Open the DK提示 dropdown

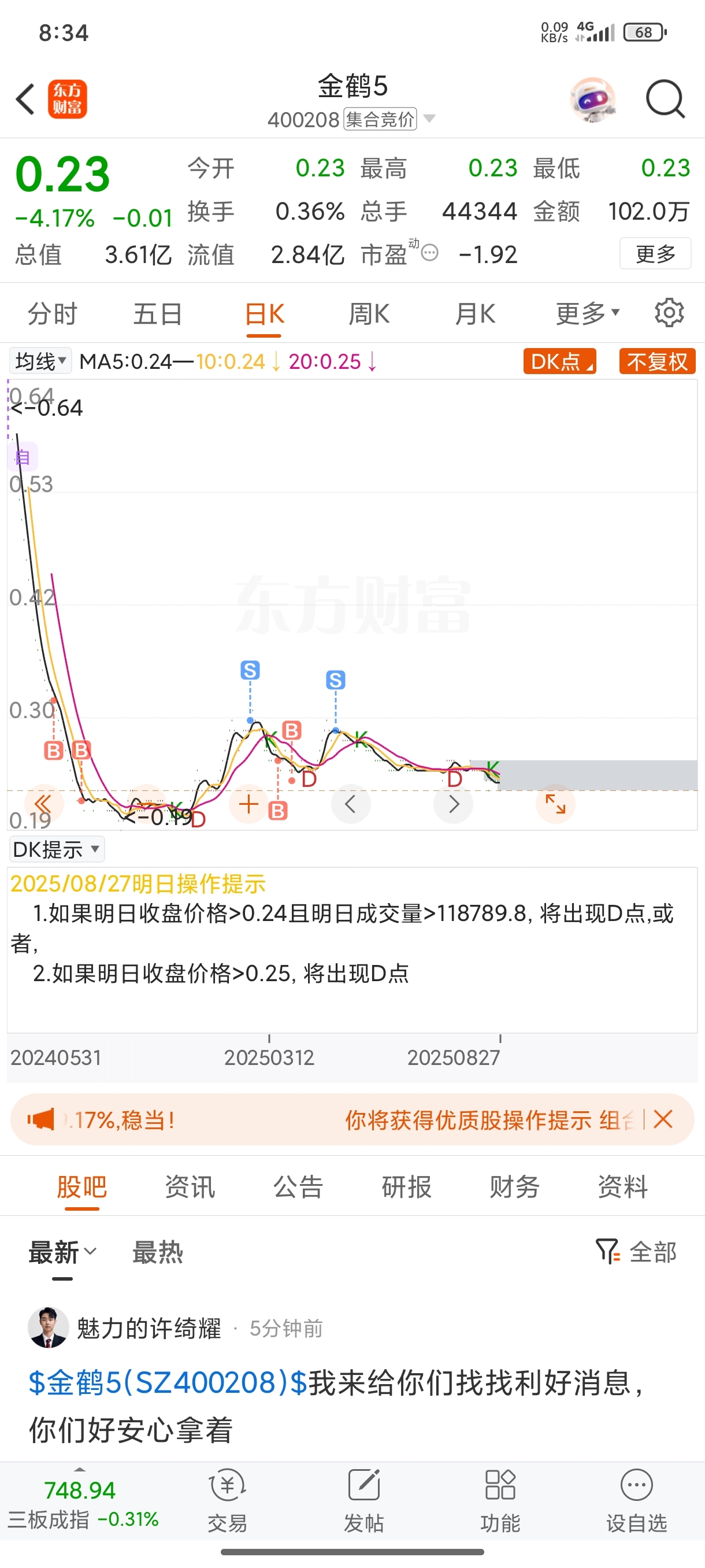(57, 849)
